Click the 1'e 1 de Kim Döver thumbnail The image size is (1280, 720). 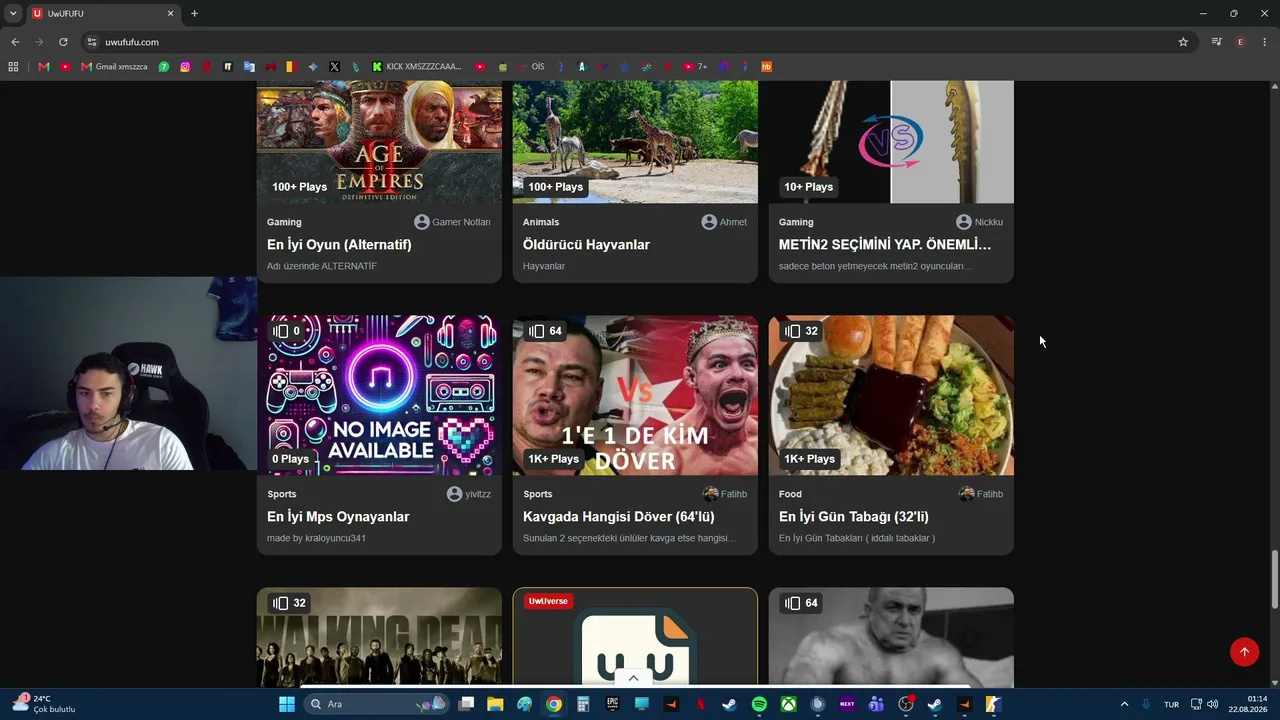635,395
